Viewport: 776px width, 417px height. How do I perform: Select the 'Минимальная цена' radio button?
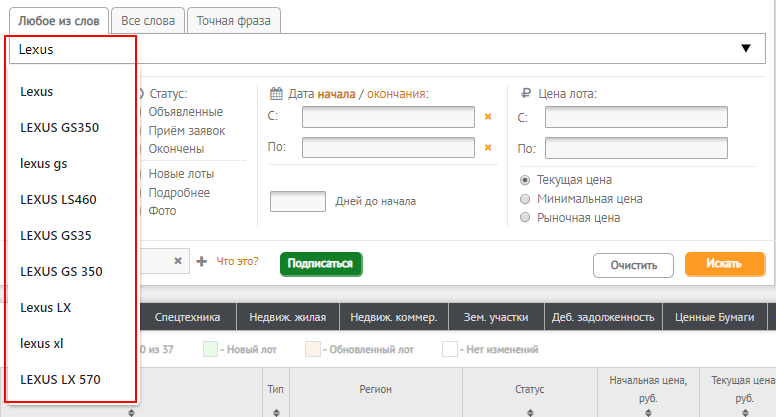tap(525, 199)
